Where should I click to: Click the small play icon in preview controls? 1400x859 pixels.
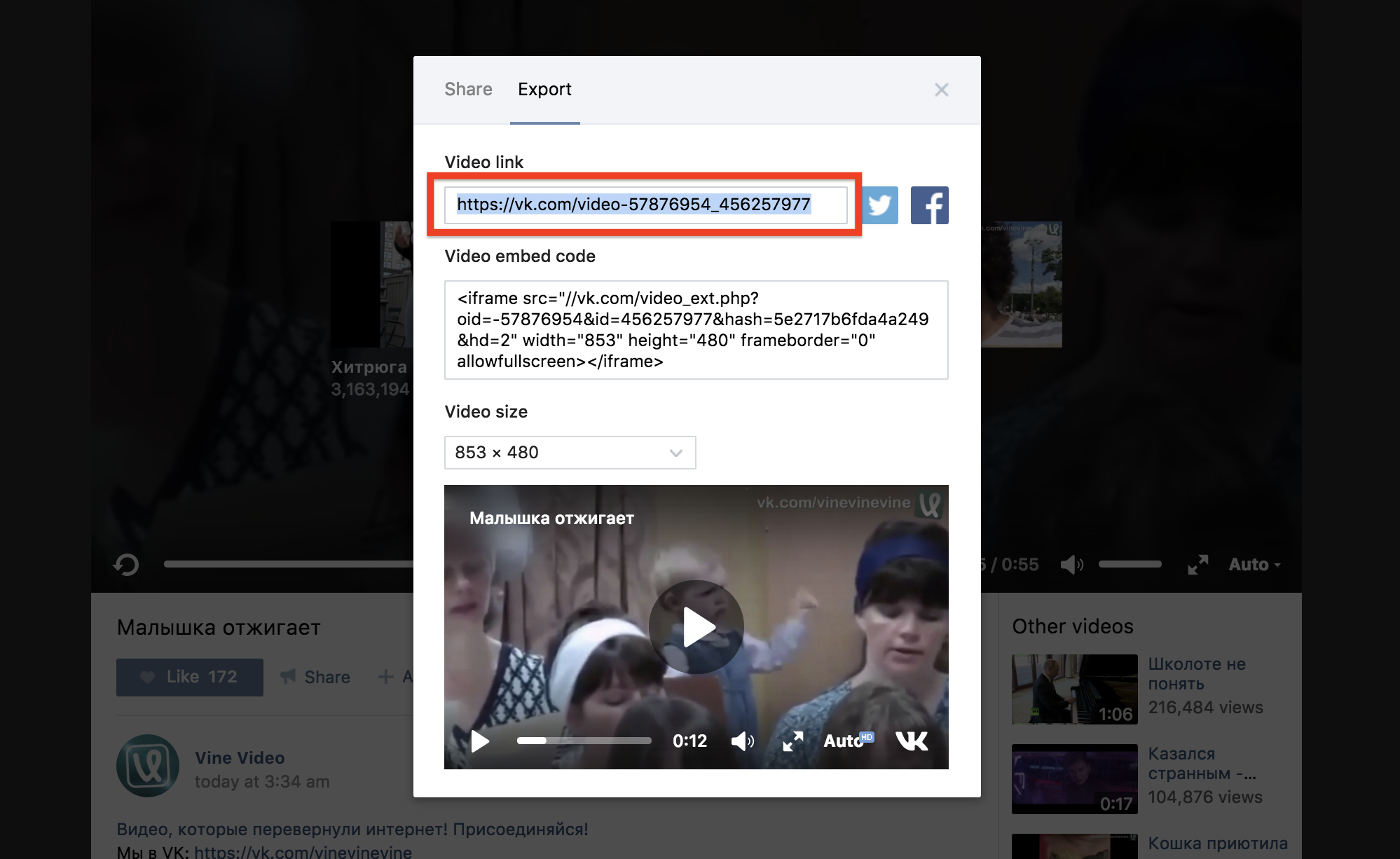(481, 741)
